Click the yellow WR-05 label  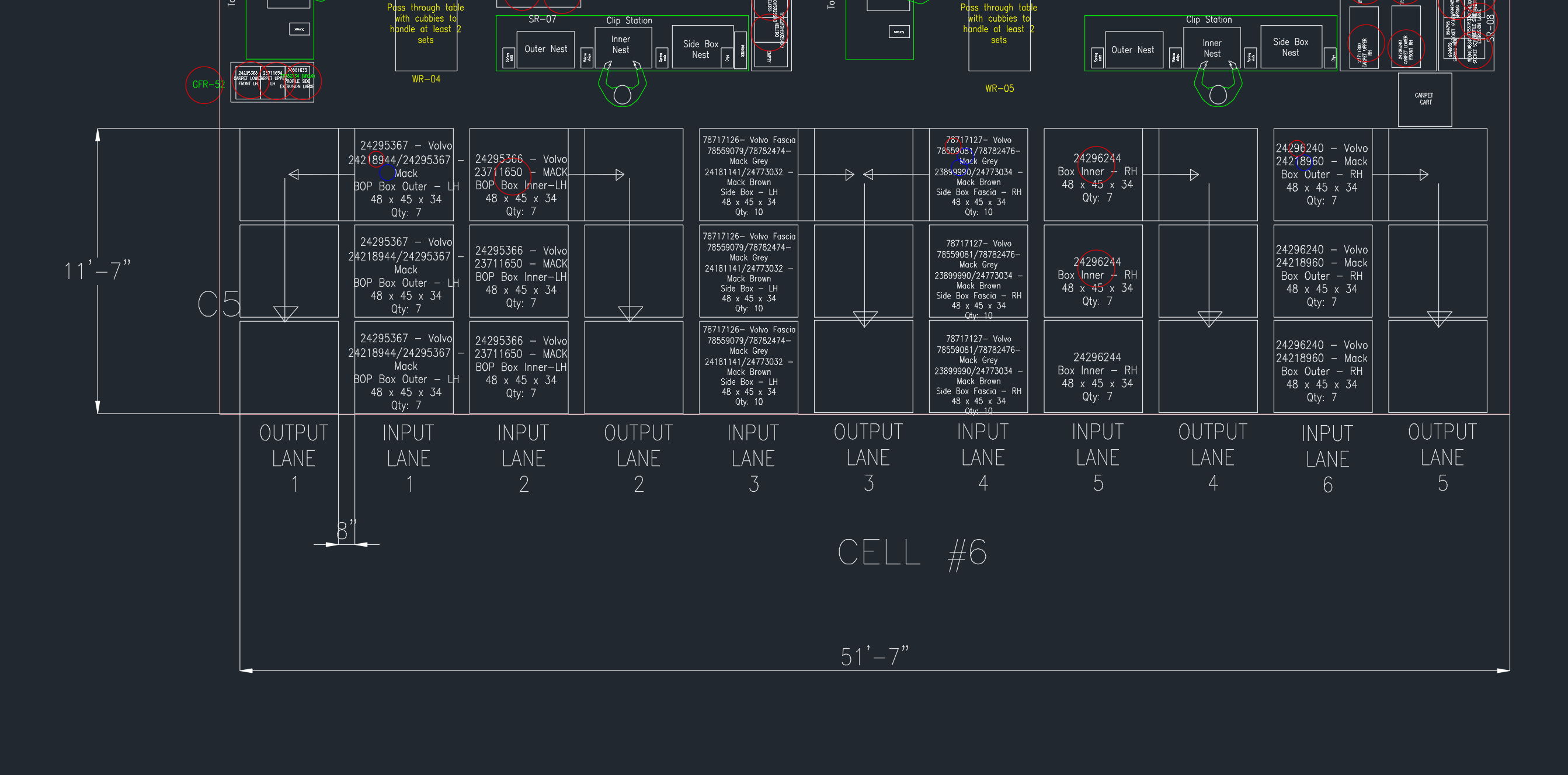[x=999, y=88]
